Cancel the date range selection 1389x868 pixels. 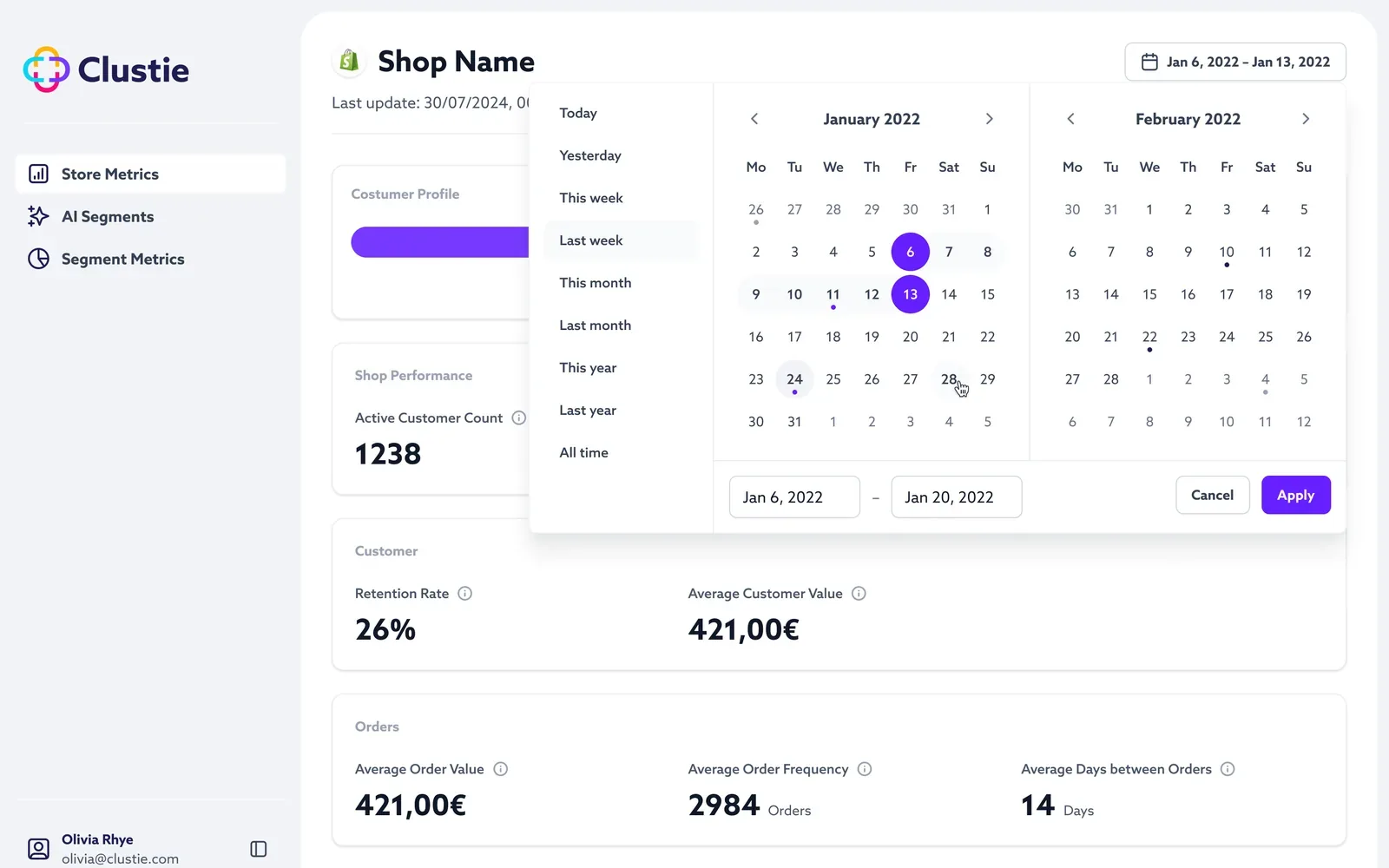[x=1212, y=495]
